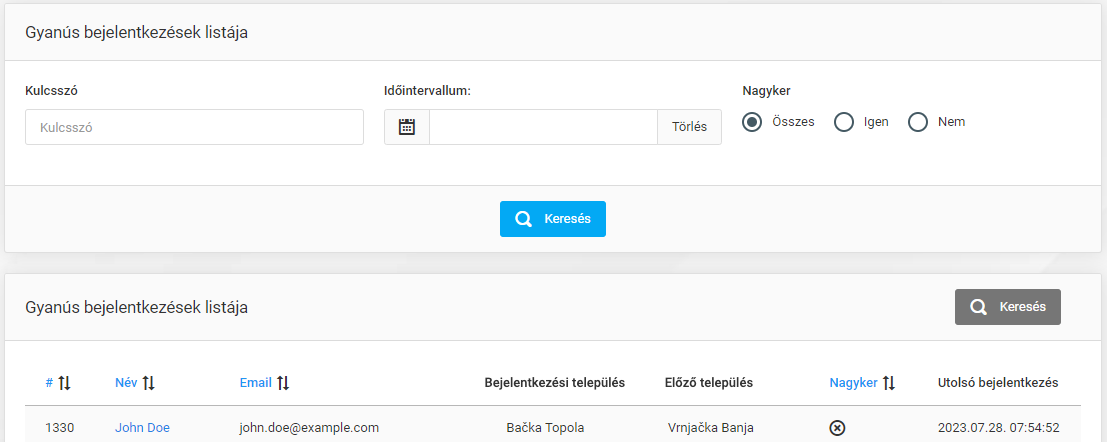
Task: Select the Összes radio button
Action: click(753, 122)
